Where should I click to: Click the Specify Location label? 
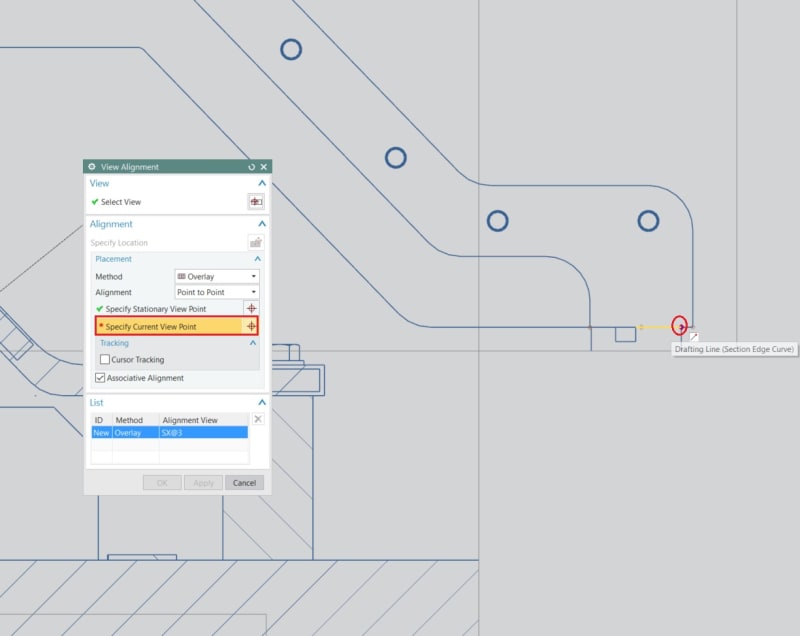pos(119,243)
